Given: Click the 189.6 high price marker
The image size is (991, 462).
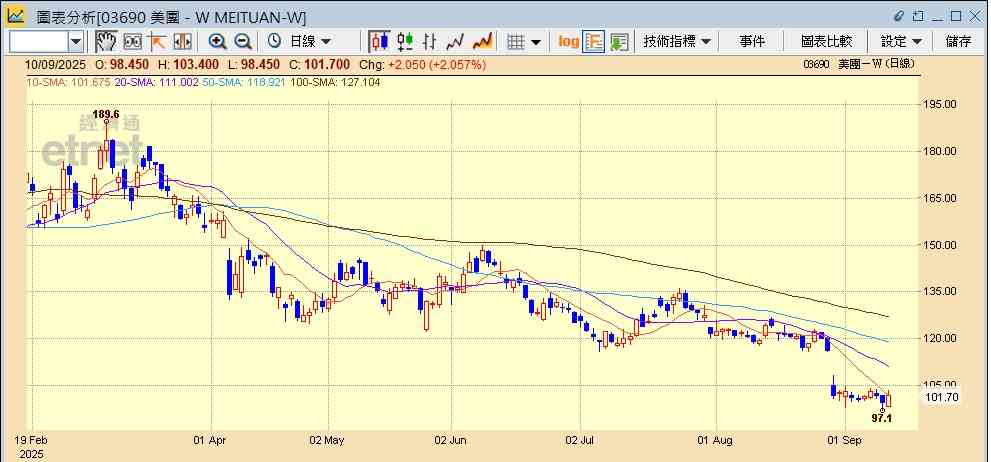Looking at the screenshot, I should click(x=106, y=114).
